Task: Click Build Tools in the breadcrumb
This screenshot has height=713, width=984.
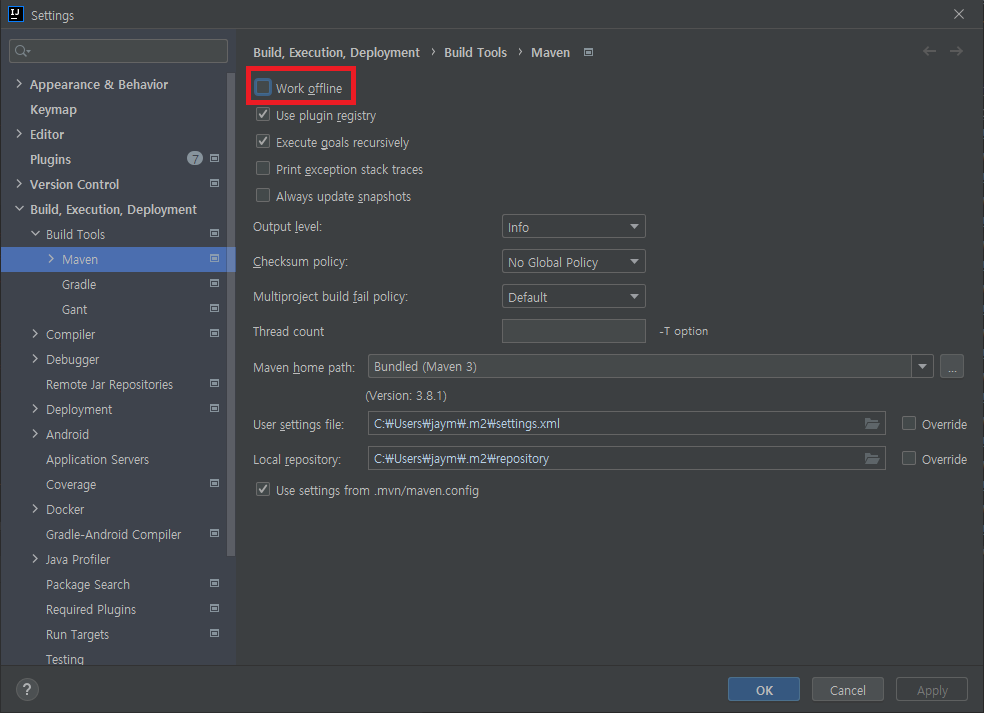Action: pos(476,53)
